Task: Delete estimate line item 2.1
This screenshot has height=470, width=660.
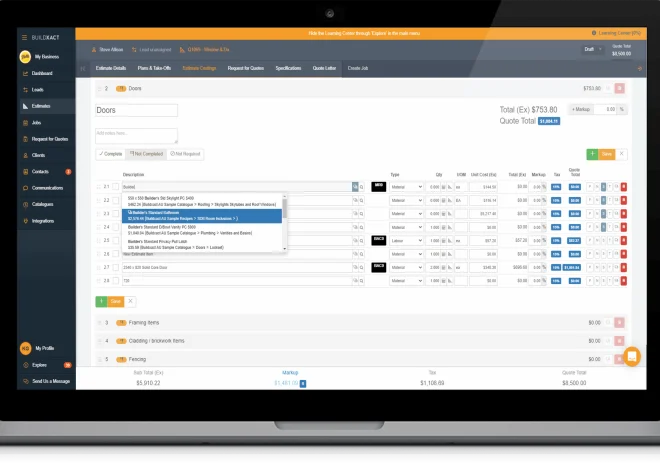Action: [624, 187]
